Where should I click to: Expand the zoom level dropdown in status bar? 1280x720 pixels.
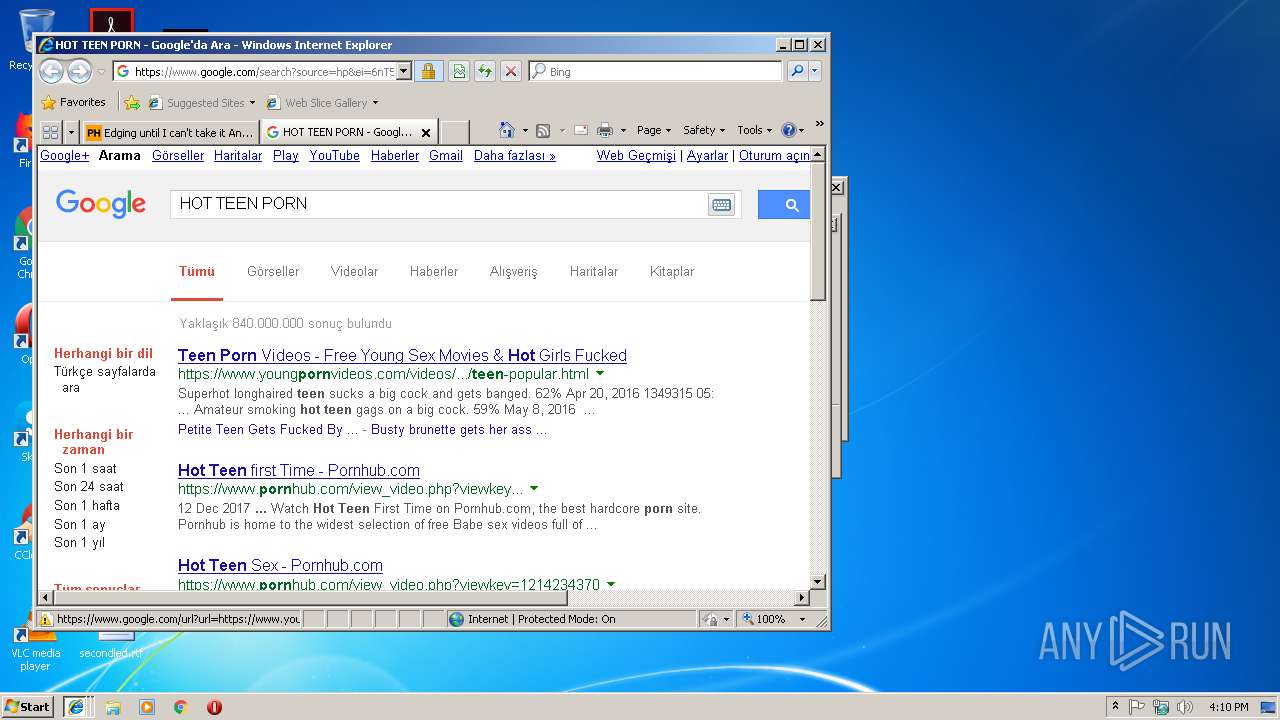[x=802, y=619]
